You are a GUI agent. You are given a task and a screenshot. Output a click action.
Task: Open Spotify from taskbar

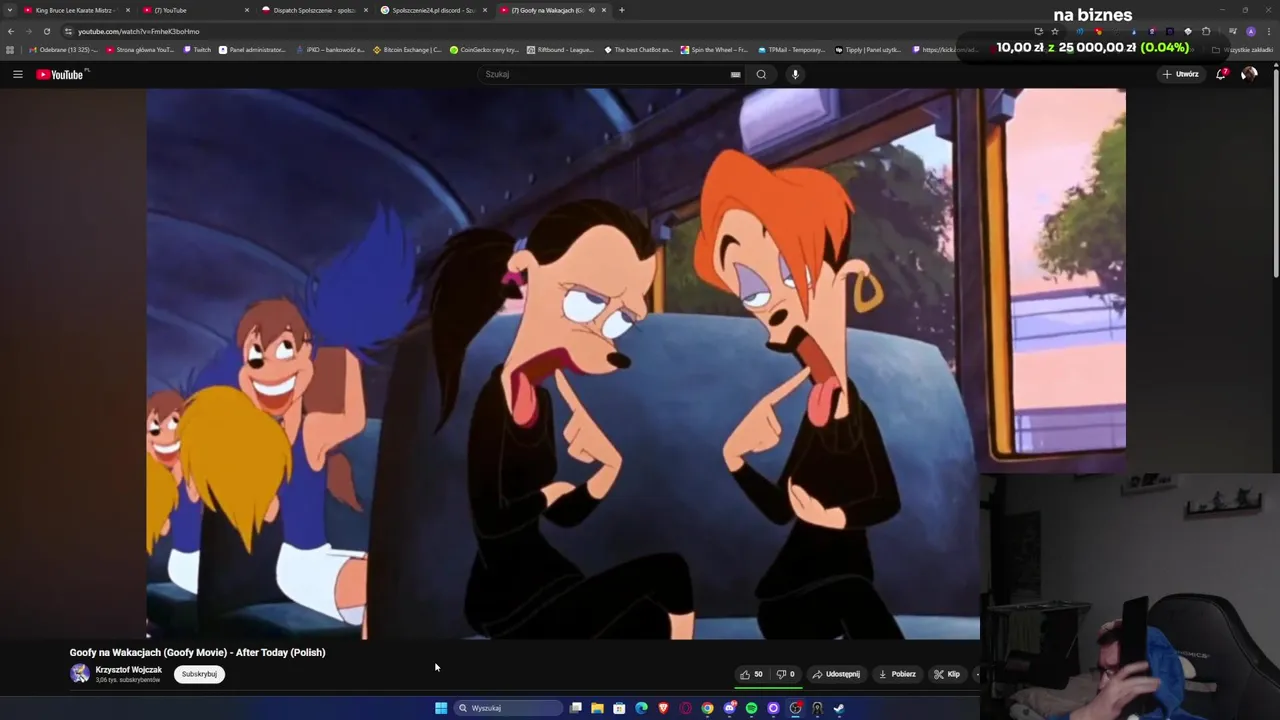(x=751, y=708)
